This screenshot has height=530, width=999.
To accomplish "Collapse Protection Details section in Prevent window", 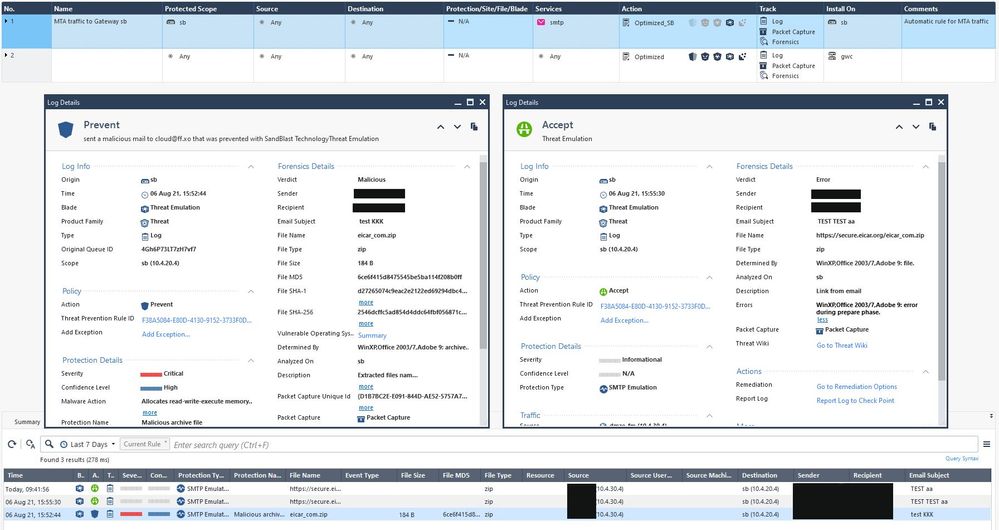I will (x=250, y=361).
